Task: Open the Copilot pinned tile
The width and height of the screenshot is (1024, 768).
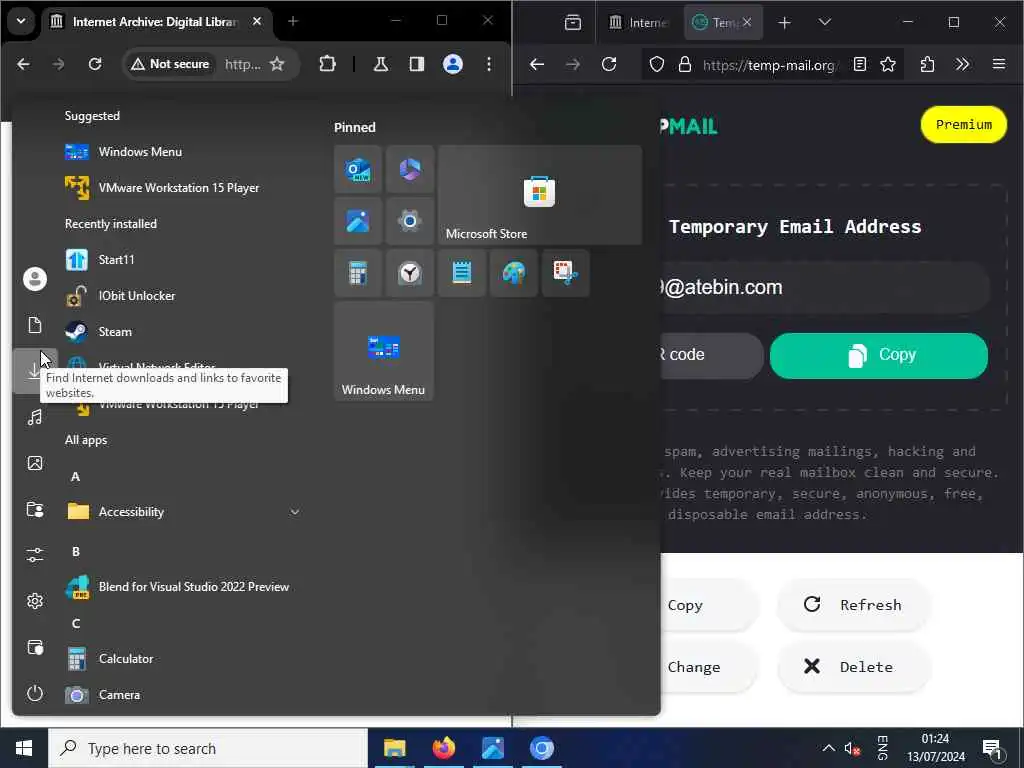Action: [x=409, y=170]
